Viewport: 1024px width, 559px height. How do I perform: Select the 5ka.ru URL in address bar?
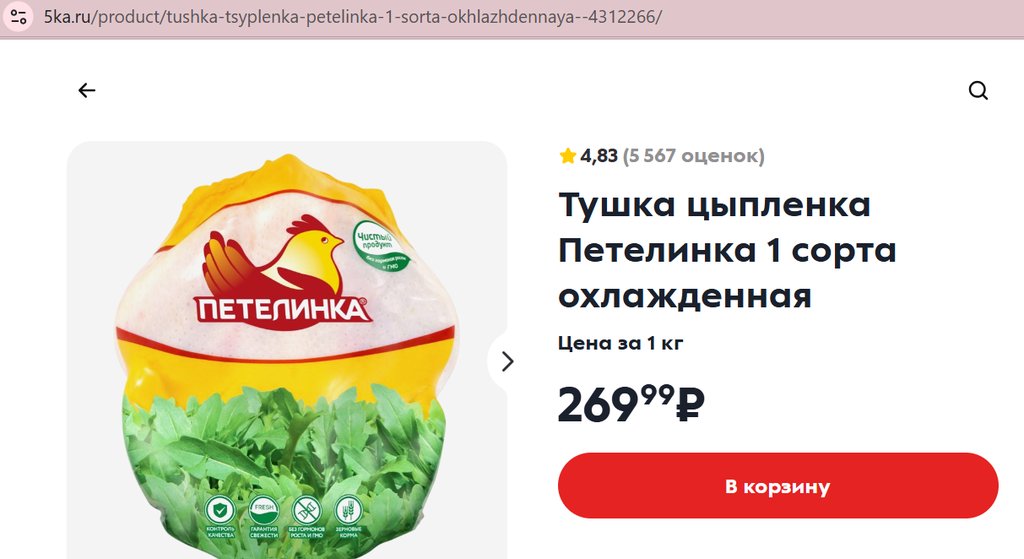[x=353, y=16]
